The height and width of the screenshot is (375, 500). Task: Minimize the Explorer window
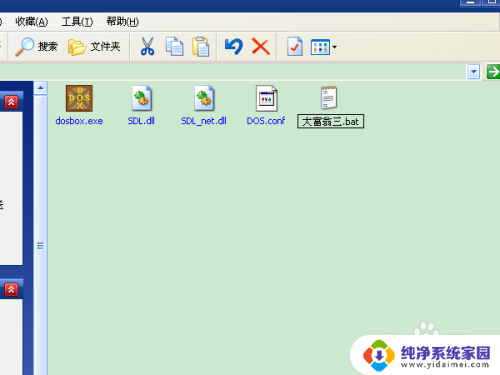coord(470,2)
